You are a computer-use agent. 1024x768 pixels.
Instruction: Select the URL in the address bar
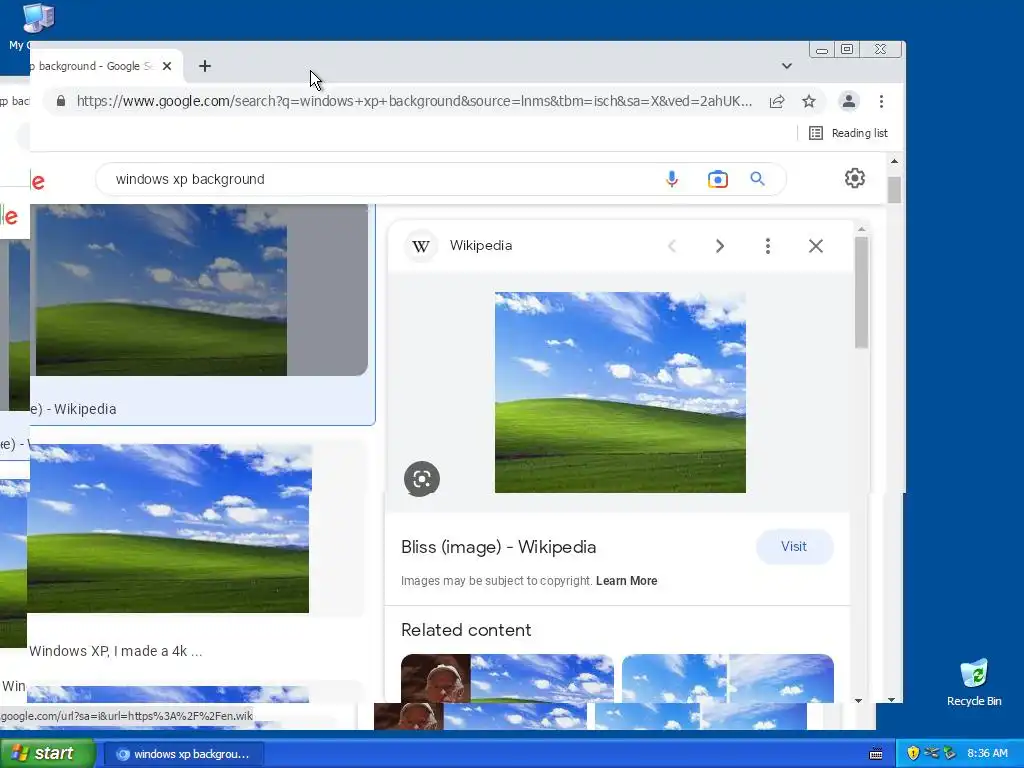[x=414, y=101]
